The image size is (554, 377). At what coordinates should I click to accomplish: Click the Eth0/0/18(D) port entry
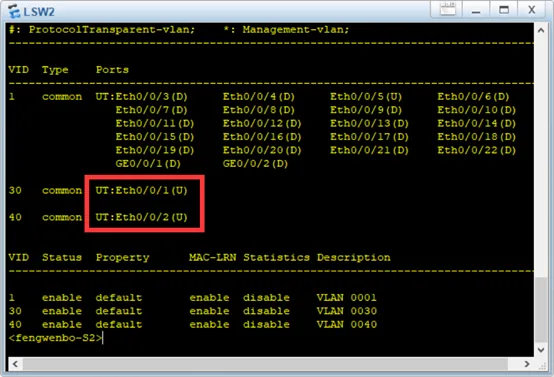(x=477, y=137)
